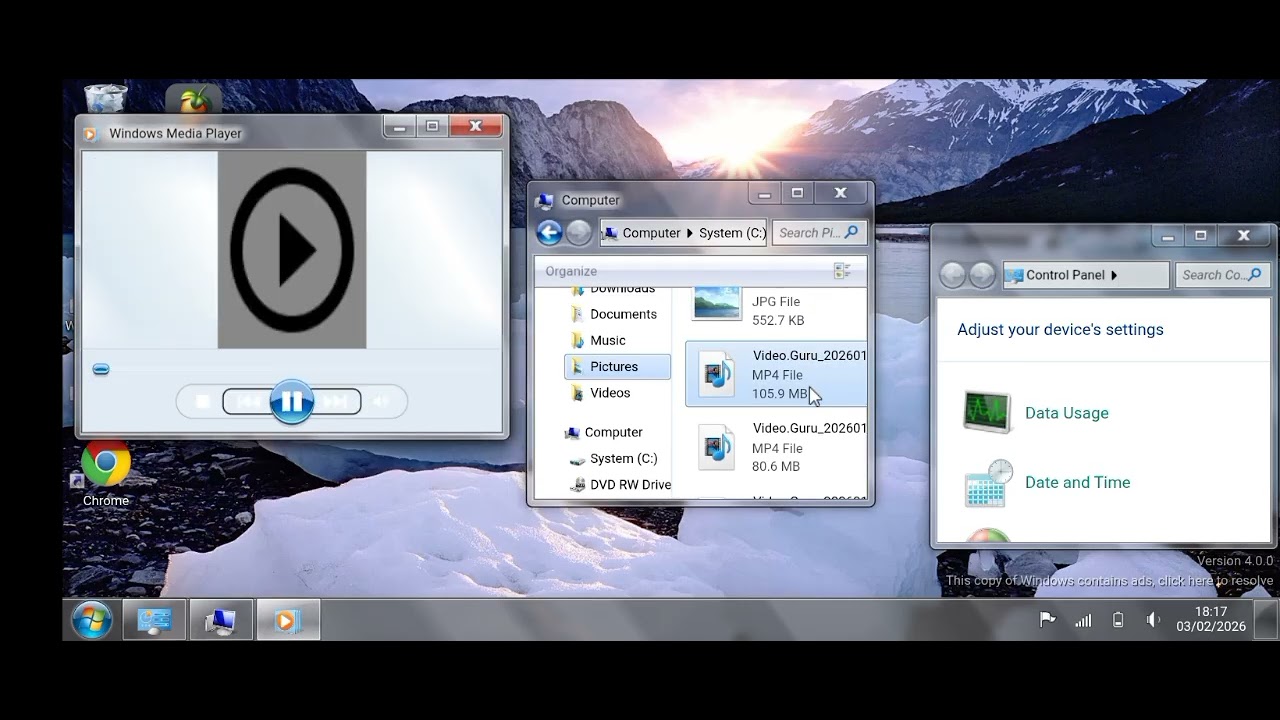Click the Show Desktop strip
Screen dimensions: 1280x720
(1267, 619)
